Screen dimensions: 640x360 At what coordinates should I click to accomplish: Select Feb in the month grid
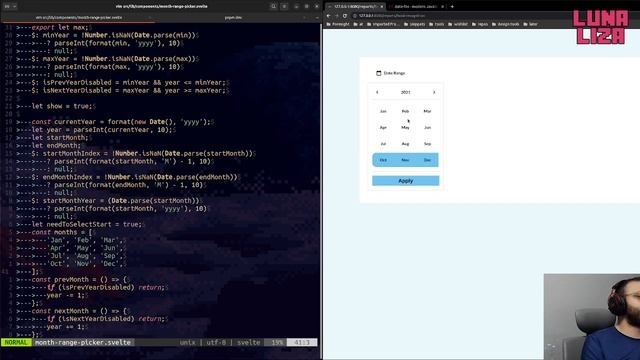[x=405, y=111]
